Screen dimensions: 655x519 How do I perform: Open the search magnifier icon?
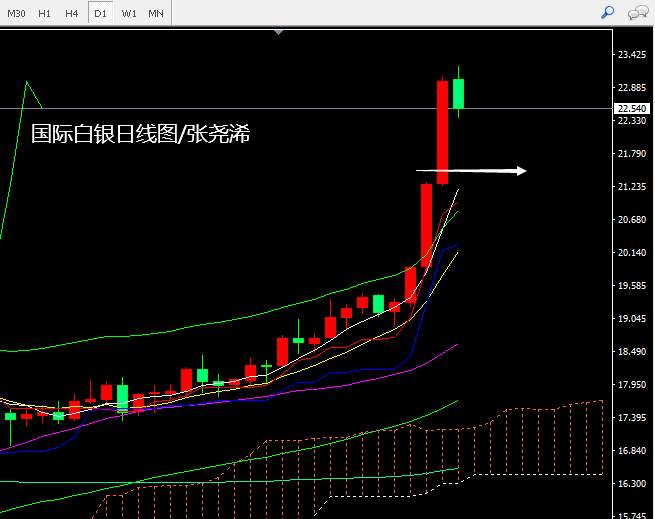pos(607,13)
